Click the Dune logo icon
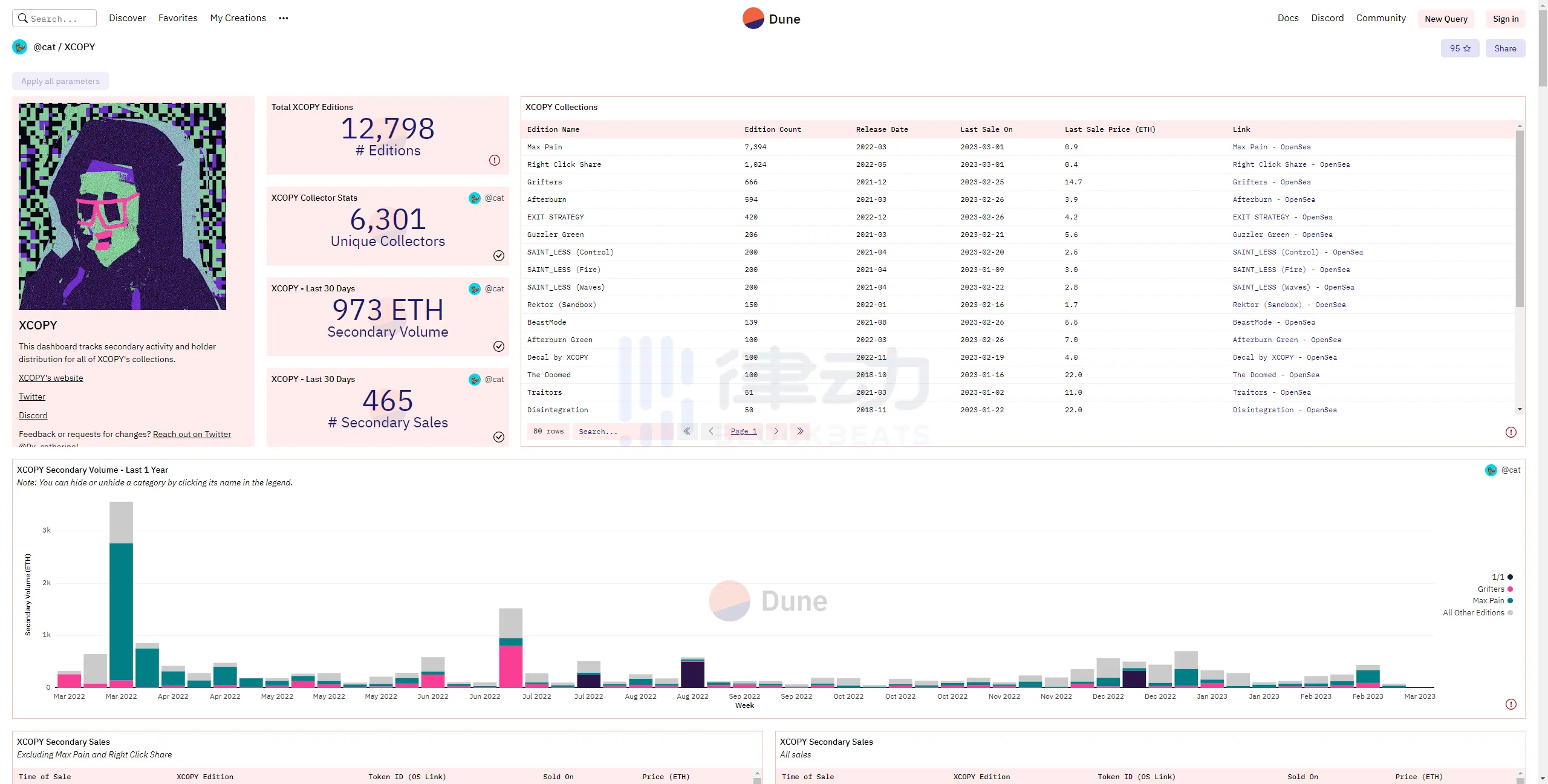The width and height of the screenshot is (1548, 784). tap(753, 19)
